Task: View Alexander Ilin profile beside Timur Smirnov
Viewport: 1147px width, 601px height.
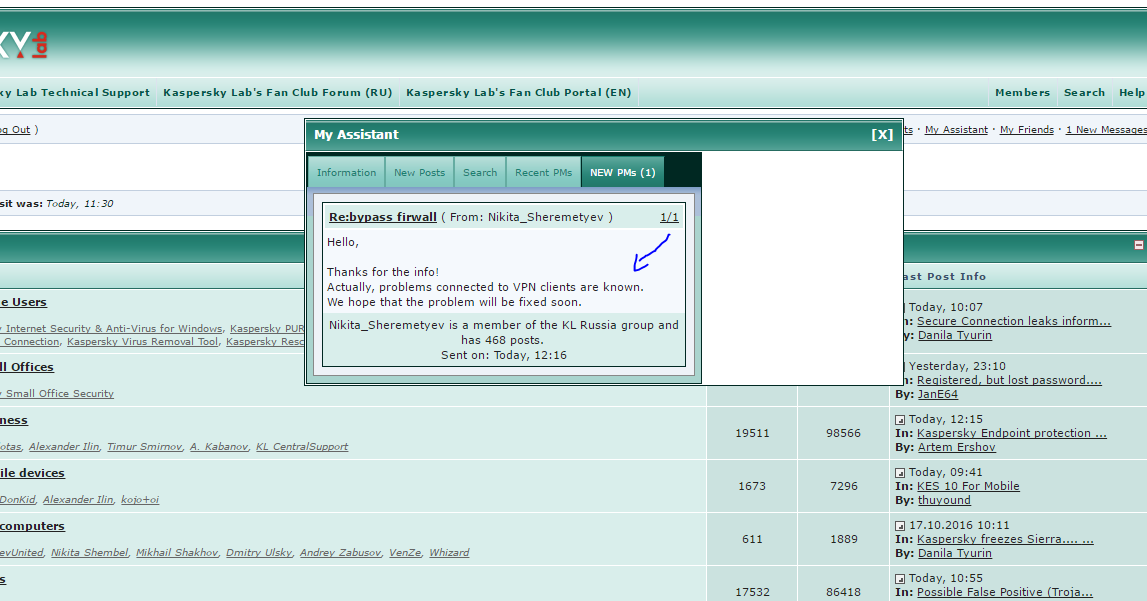Action: (64, 447)
